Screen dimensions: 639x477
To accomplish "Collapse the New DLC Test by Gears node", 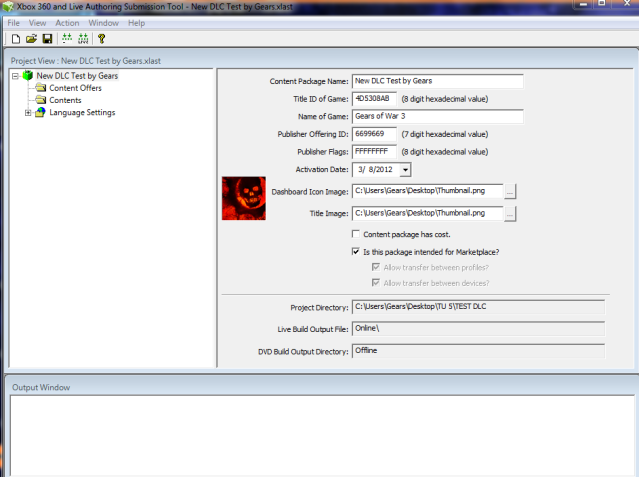I will coord(15,76).
